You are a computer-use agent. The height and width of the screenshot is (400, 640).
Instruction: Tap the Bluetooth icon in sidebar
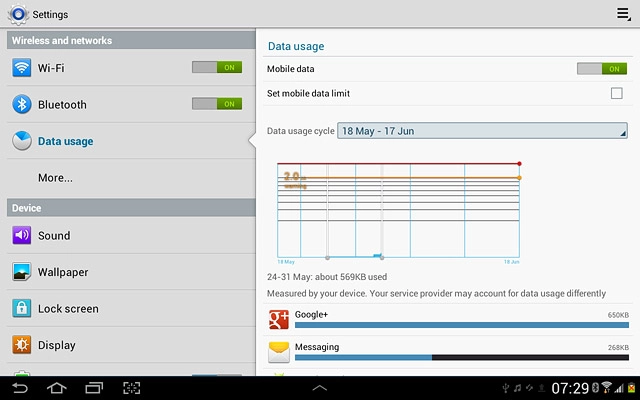pyautogui.click(x=22, y=104)
